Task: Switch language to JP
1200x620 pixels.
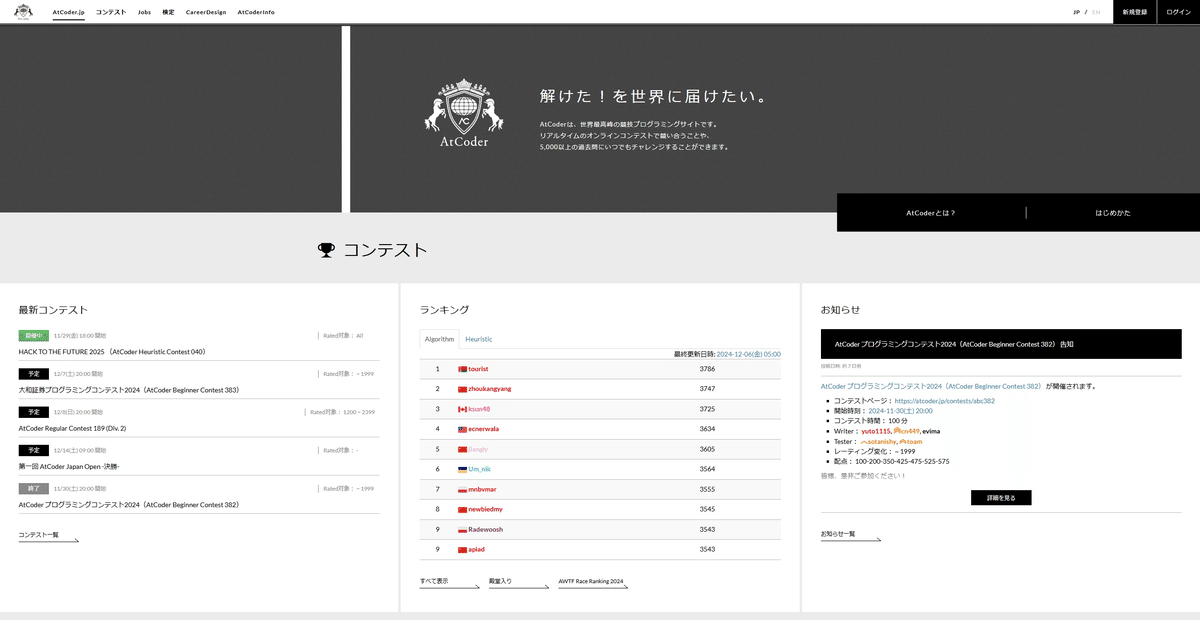Action: click(x=1077, y=12)
